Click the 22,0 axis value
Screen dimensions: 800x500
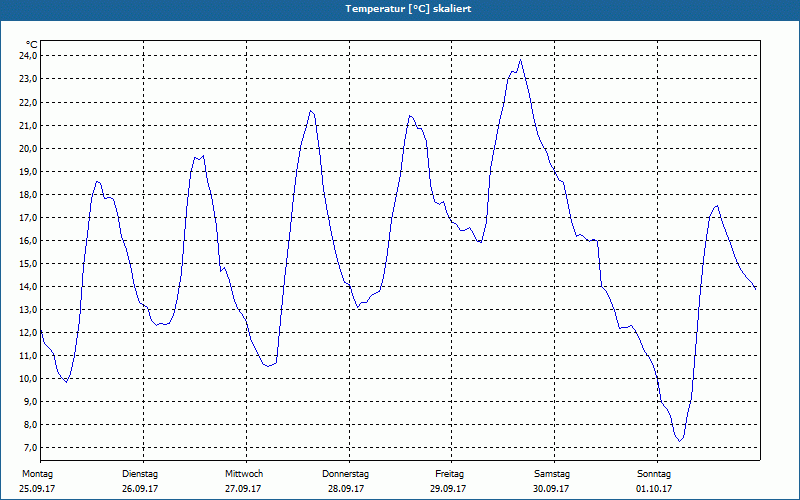(28, 102)
